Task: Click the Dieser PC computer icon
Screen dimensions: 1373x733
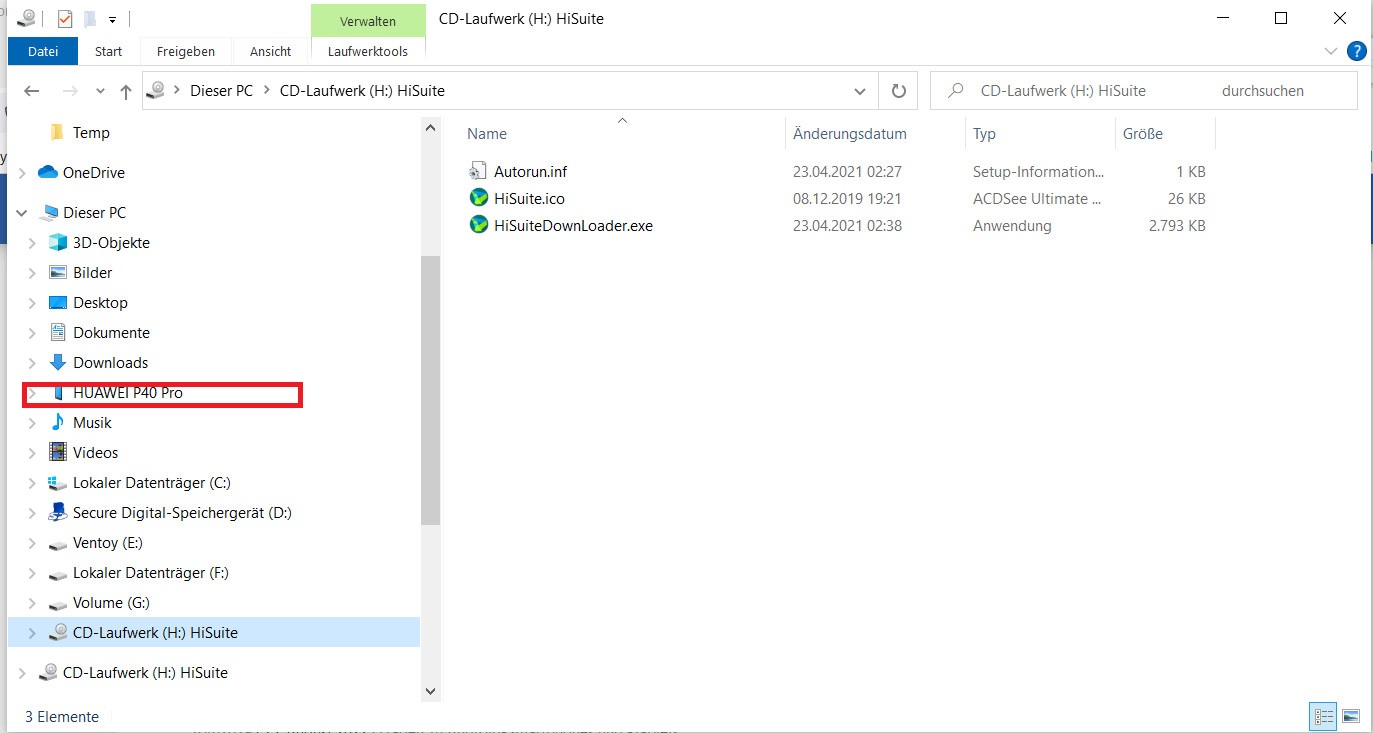Action: point(48,213)
